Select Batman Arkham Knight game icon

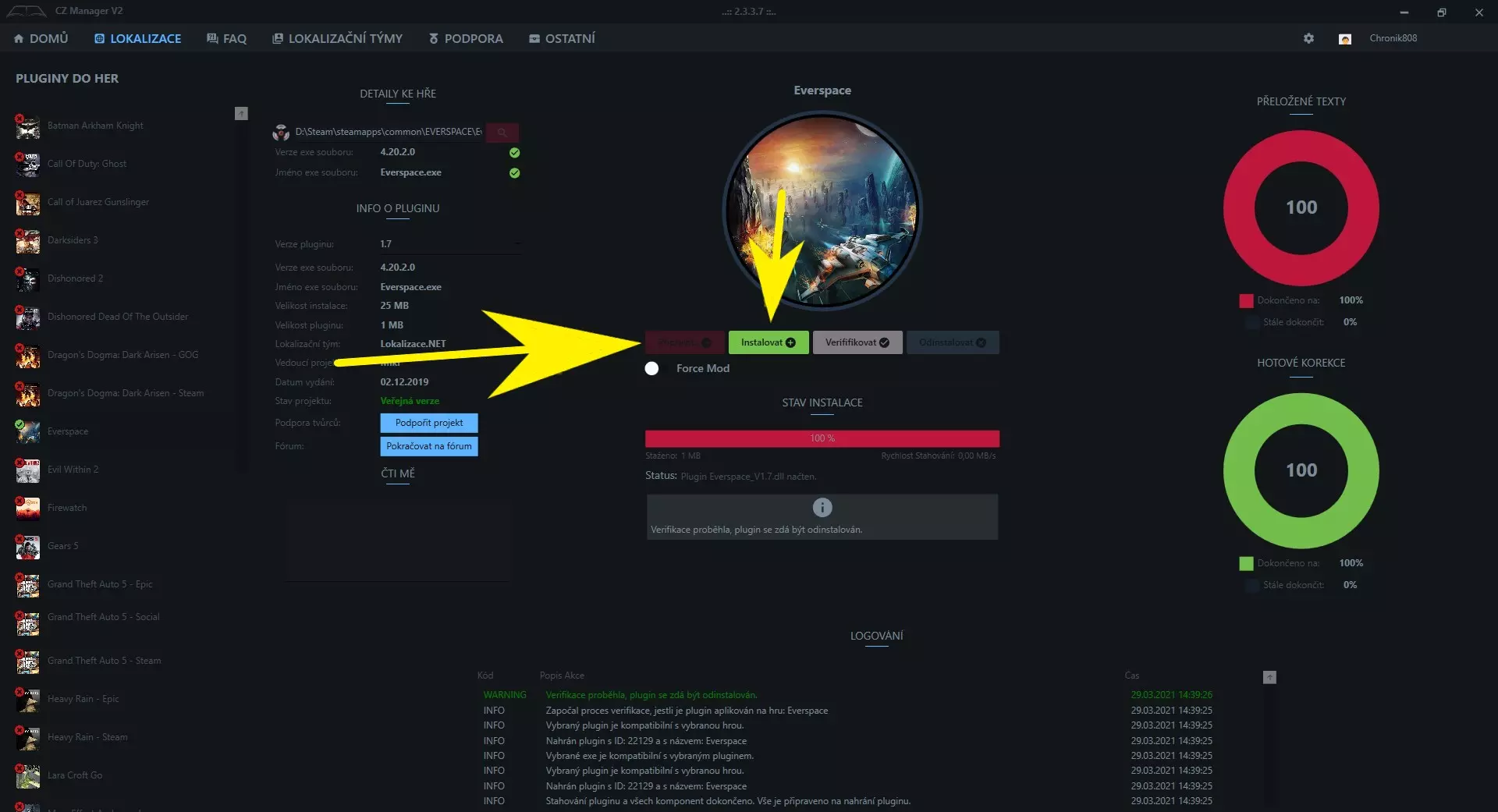[x=27, y=126]
